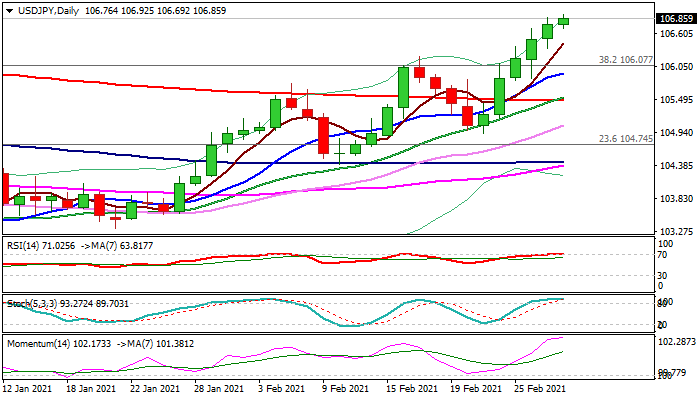Click the 15 Feb 2021 date axis label
Viewport: 700px width, 400px height.
pos(412,389)
